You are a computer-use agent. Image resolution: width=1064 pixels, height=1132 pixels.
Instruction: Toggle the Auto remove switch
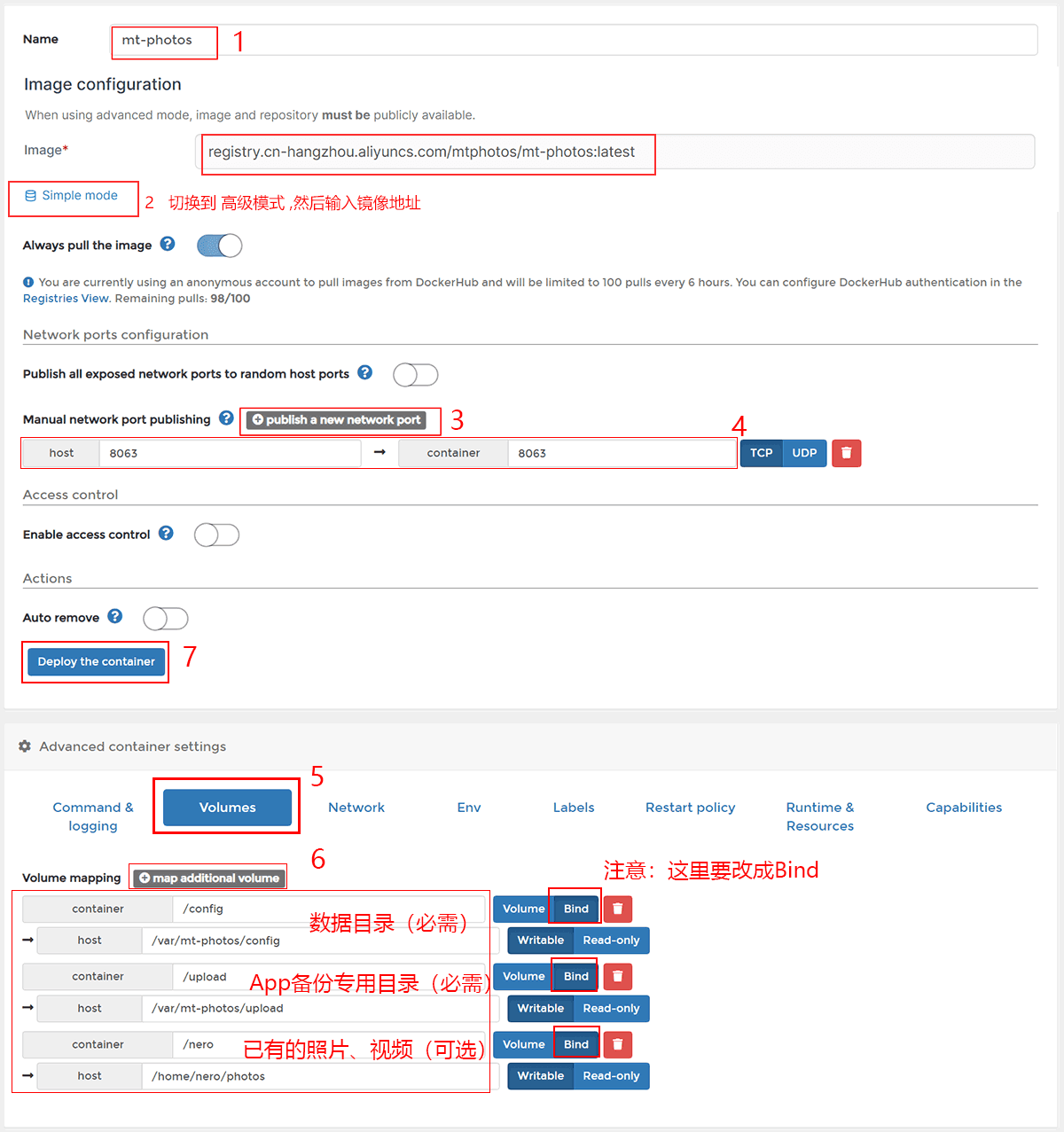pyautogui.click(x=166, y=619)
